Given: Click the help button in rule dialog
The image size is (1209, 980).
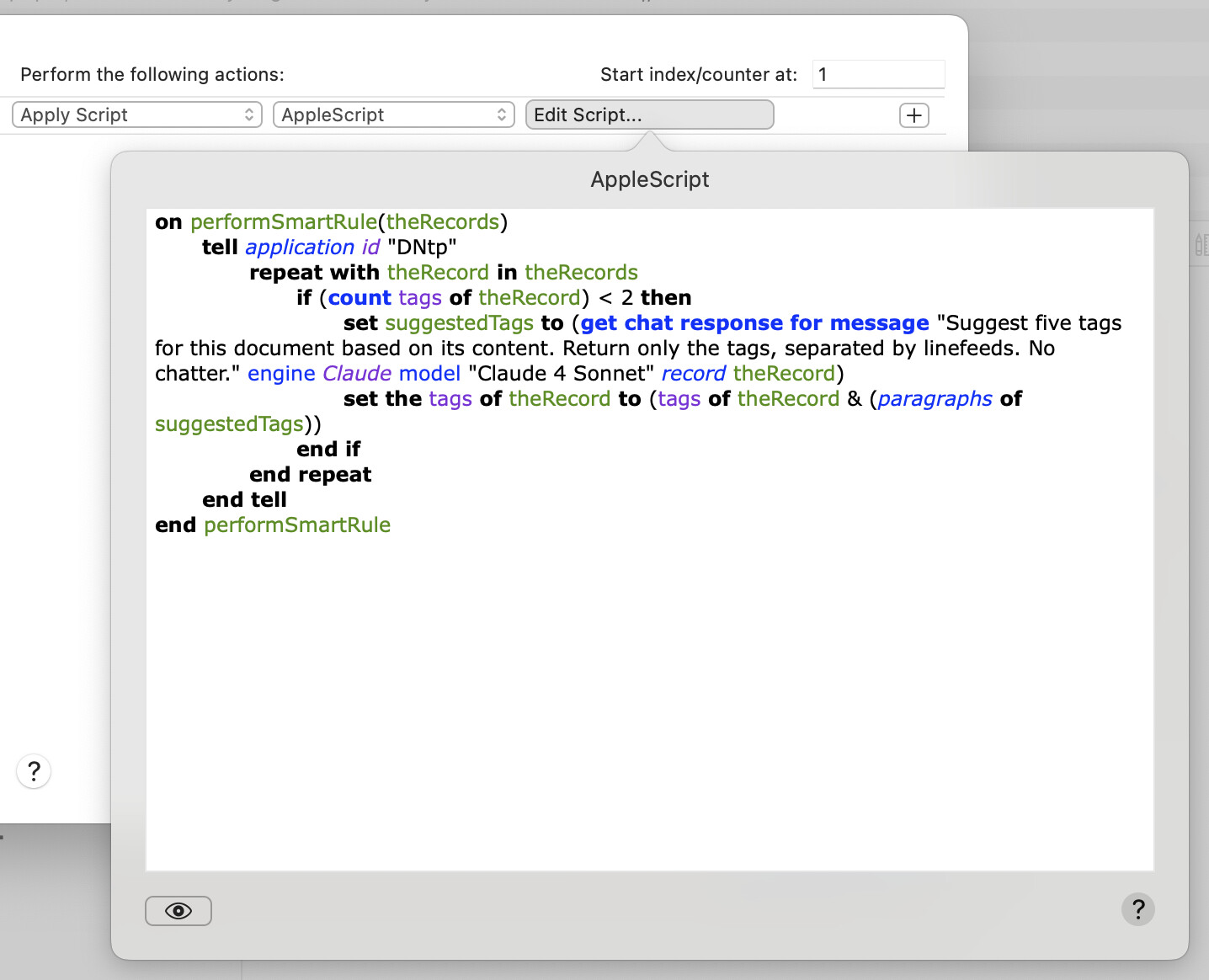Looking at the screenshot, I should (34, 771).
